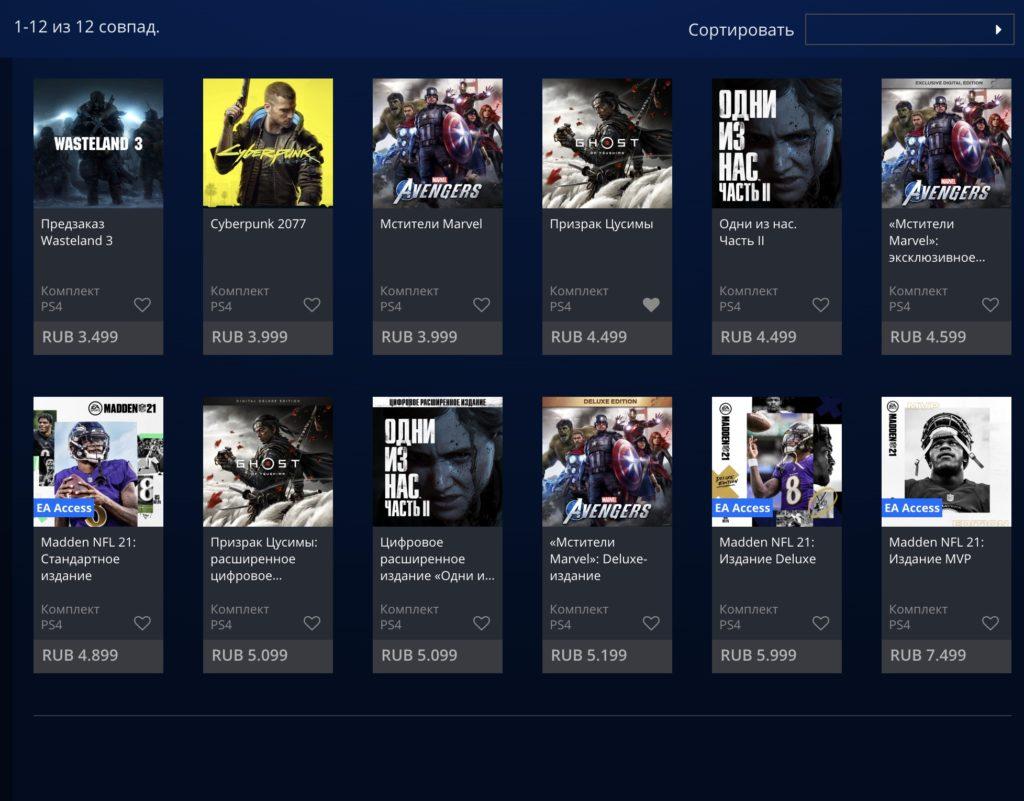Open the Призрак Цусимы title link
Image resolution: width=1024 pixels, height=801 pixels.
pos(601,224)
